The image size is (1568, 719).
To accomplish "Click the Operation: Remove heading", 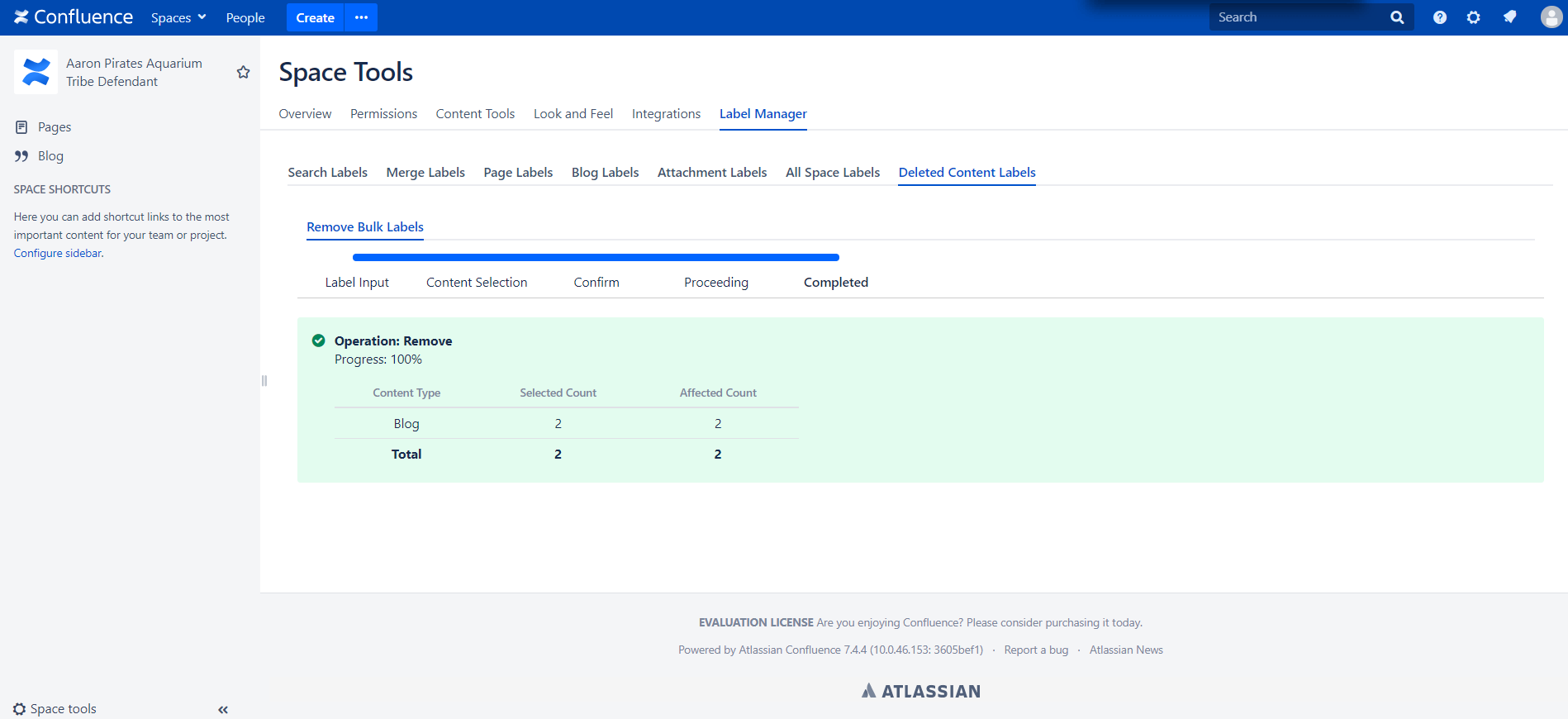I will click(x=393, y=341).
